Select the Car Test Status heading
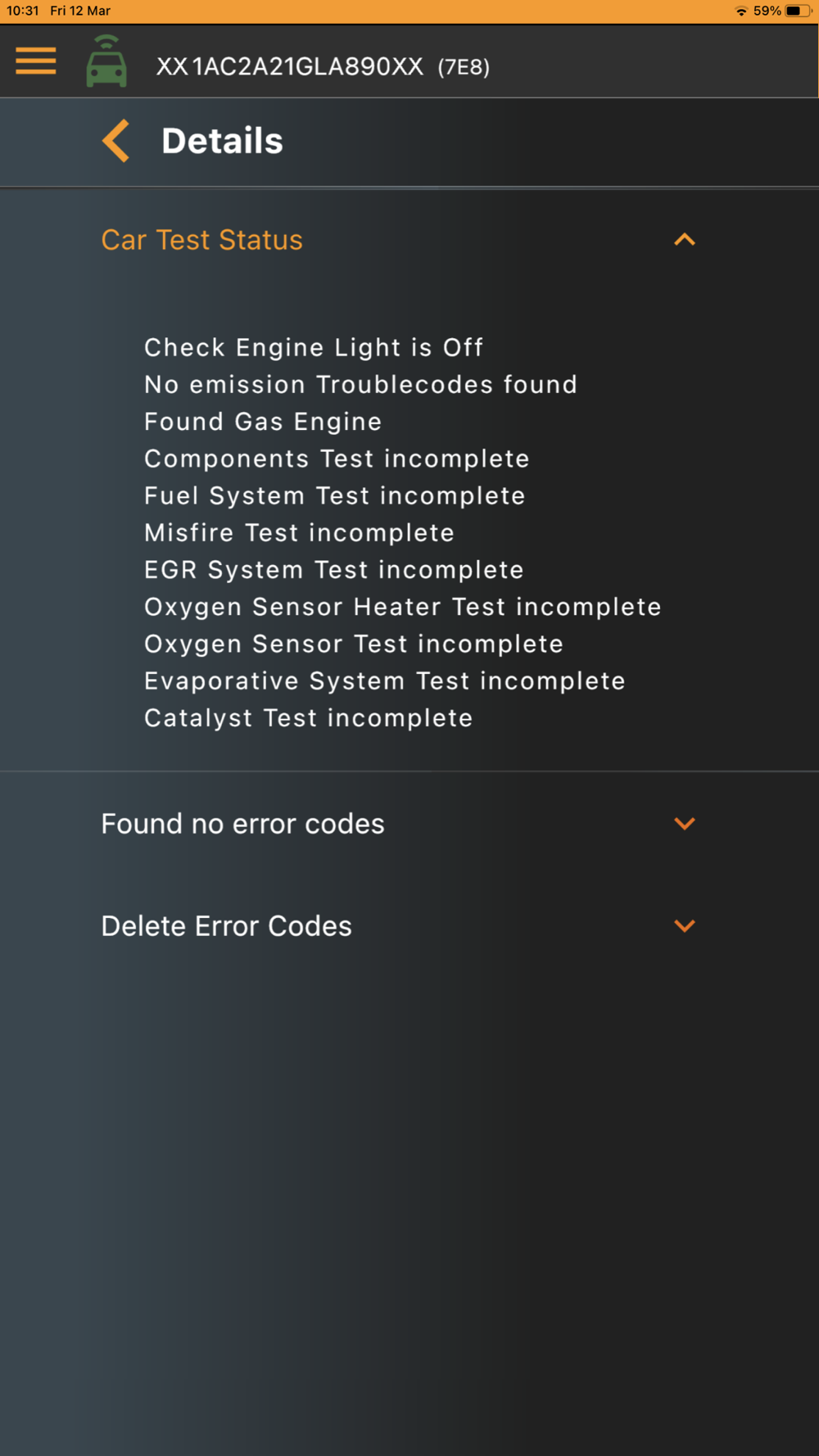The height and width of the screenshot is (1456, 819). pyautogui.click(x=201, y=240)
